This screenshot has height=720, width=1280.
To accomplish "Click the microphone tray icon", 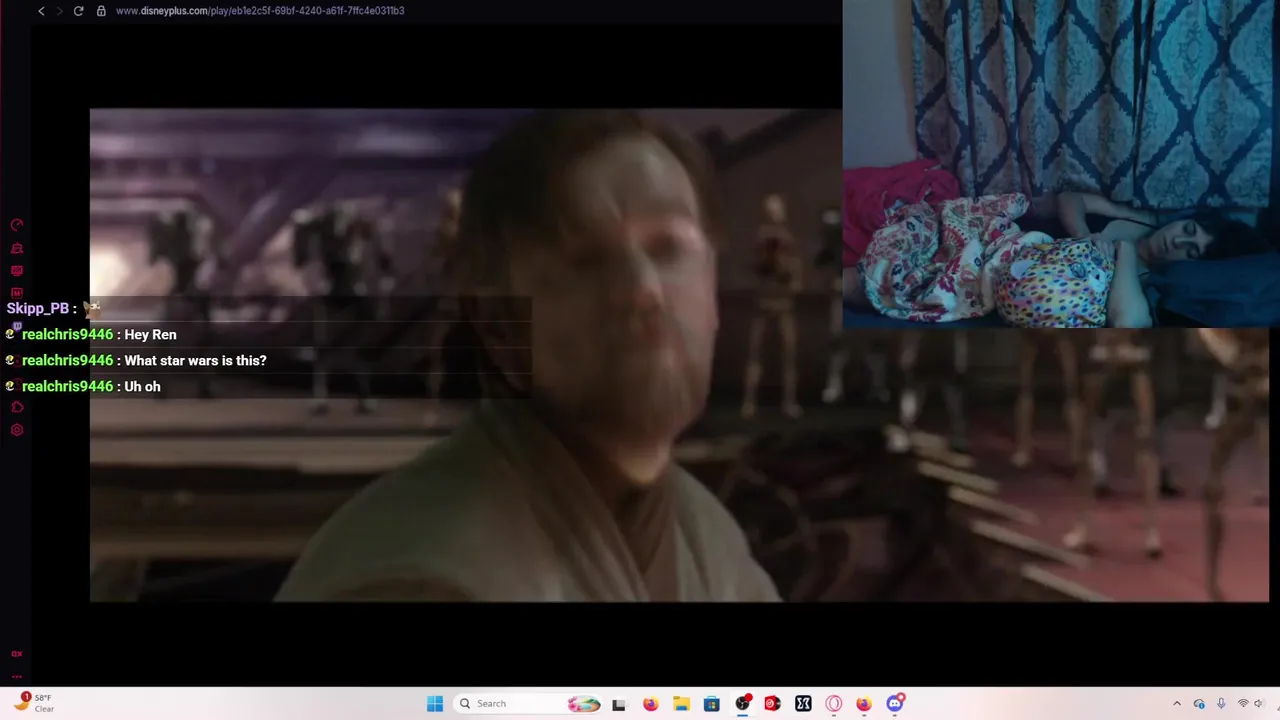I will point(1221,704).
